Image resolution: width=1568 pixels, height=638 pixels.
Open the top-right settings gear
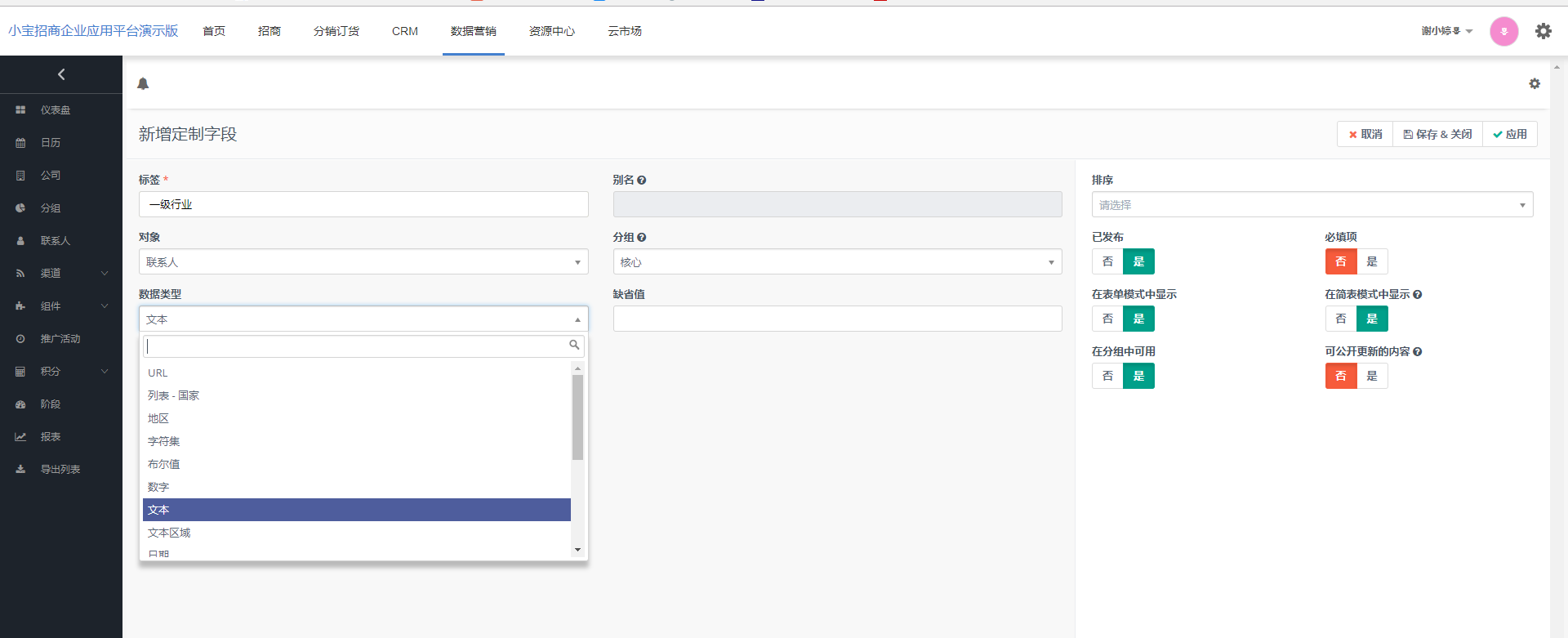[1543, 31]
